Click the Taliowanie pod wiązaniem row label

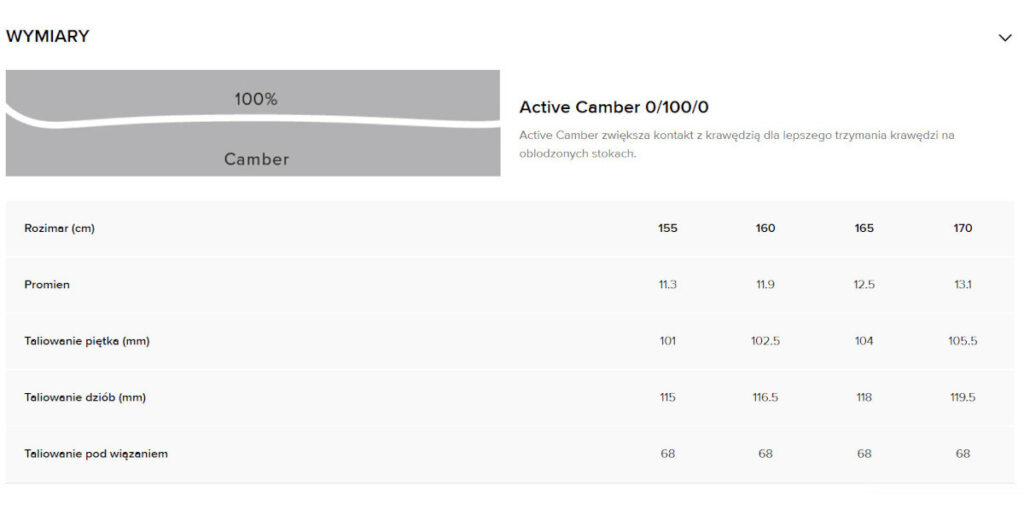point(96,454)
